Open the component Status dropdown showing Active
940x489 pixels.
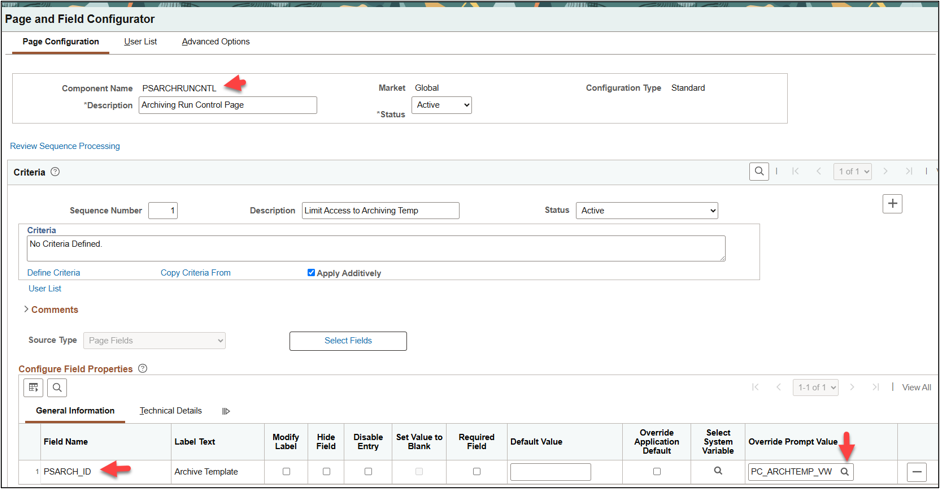(x=441, y=105)
